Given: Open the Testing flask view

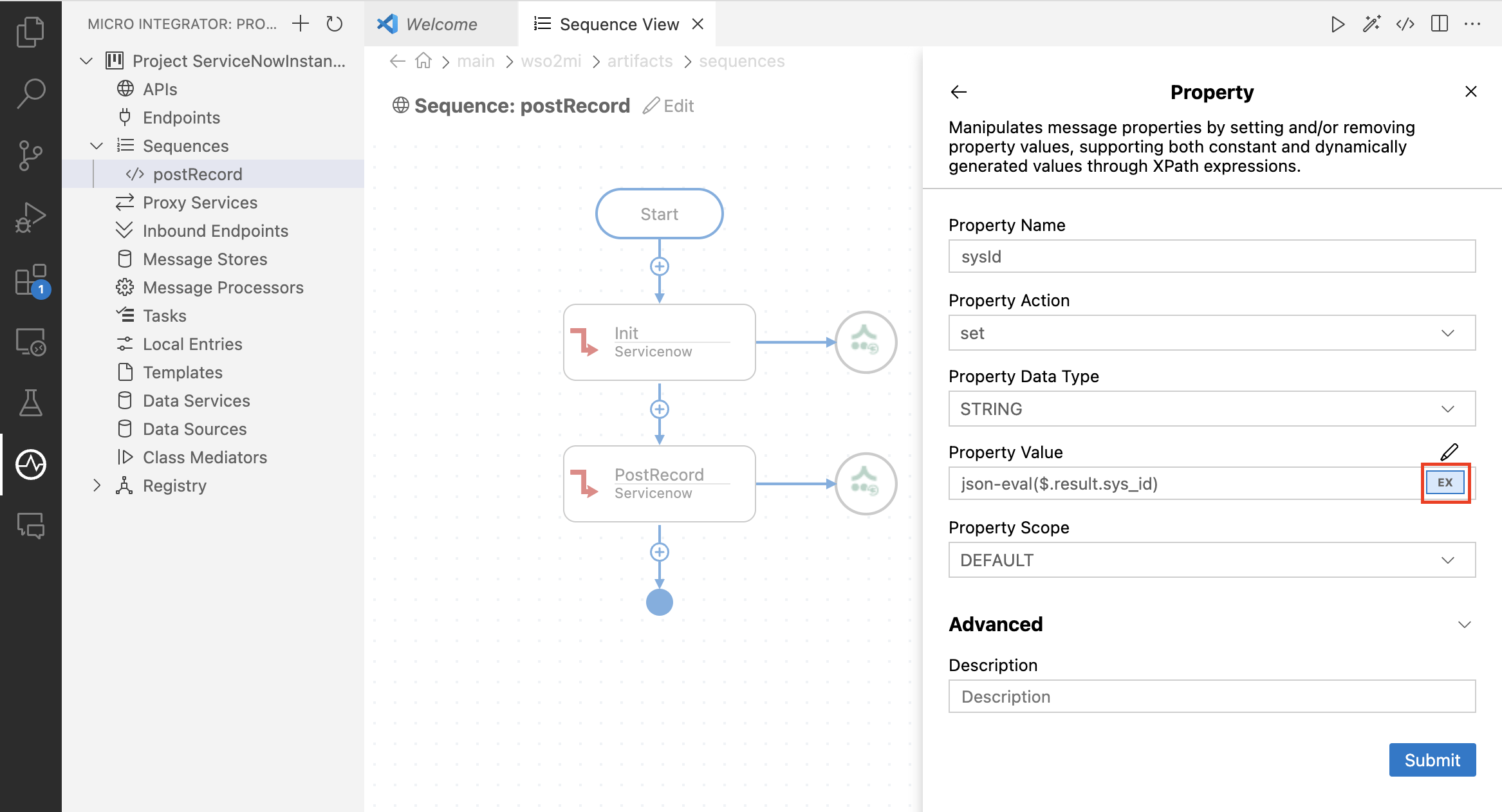Looking at the screenshot, I should point(30,403).
